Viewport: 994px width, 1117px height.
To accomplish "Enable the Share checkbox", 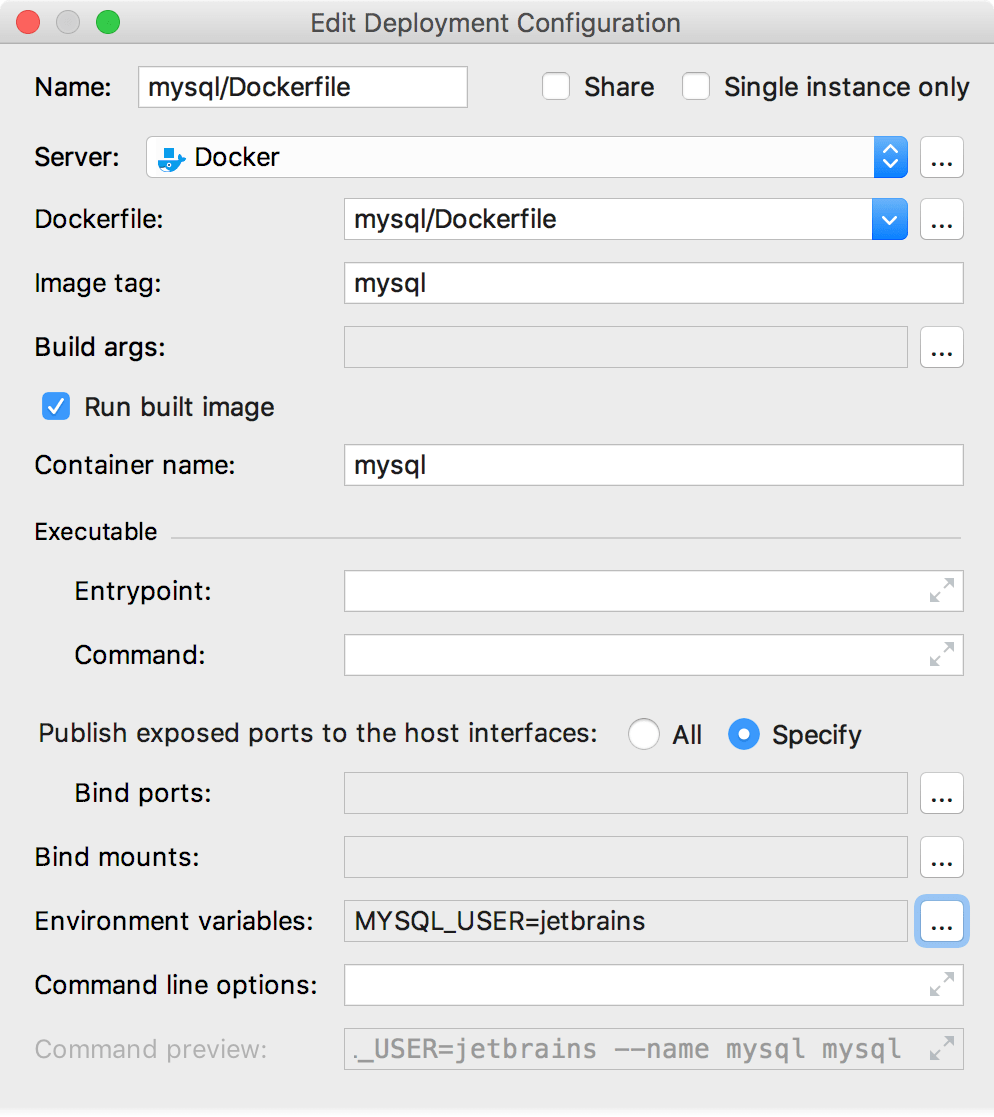I will click(x=556, y=87).
